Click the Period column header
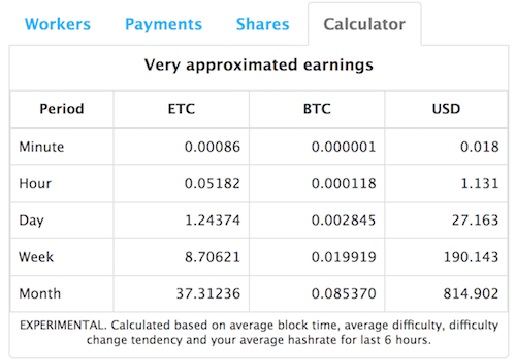The image size is (516, 363). pyautogui.click(x=62, y=109)
